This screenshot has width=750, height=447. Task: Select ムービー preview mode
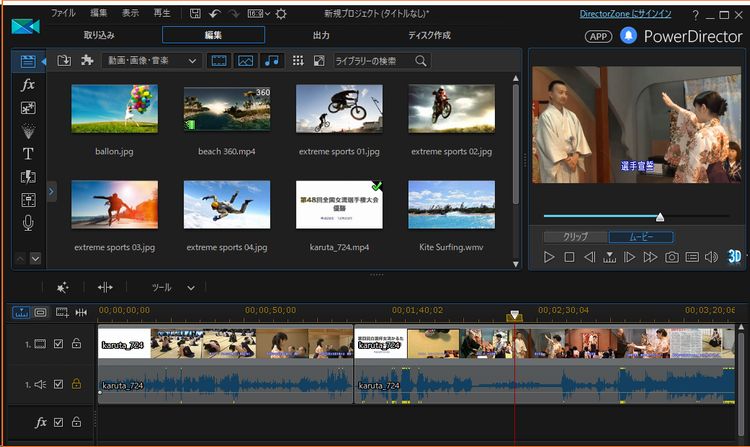pyautogui.click(x=641, y=237)
